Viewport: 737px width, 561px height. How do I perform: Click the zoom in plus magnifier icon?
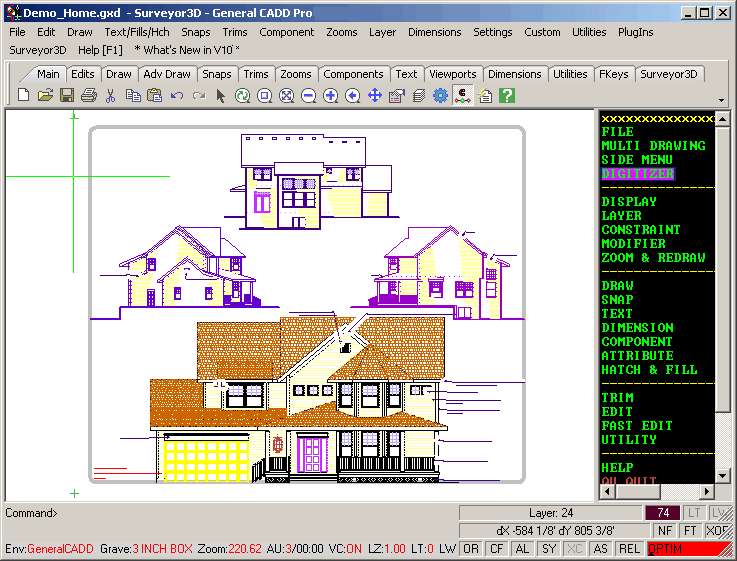330,96
